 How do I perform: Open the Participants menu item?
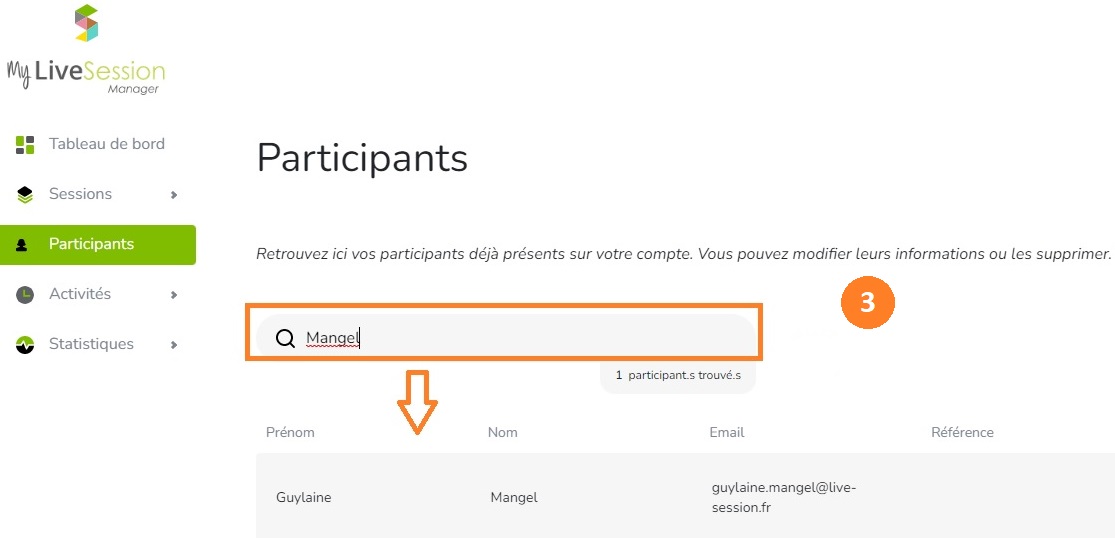coord(98,244)
